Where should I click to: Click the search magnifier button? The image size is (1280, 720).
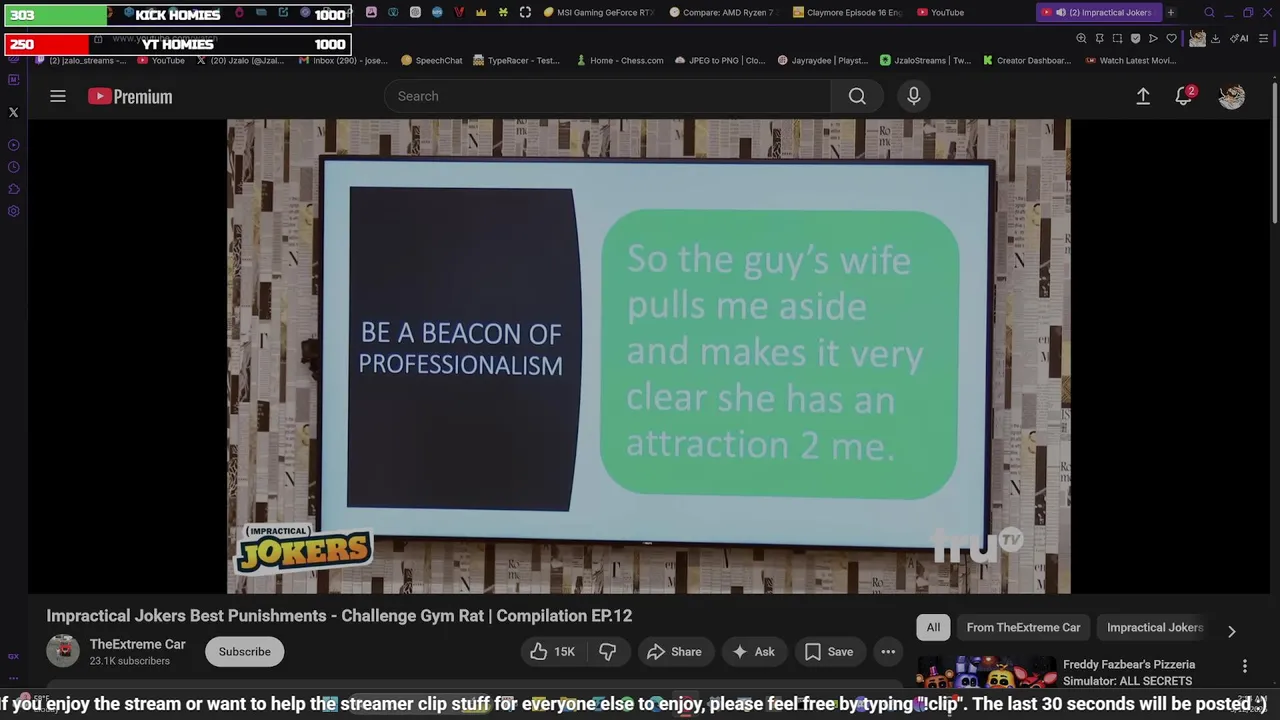coord(857,96)
